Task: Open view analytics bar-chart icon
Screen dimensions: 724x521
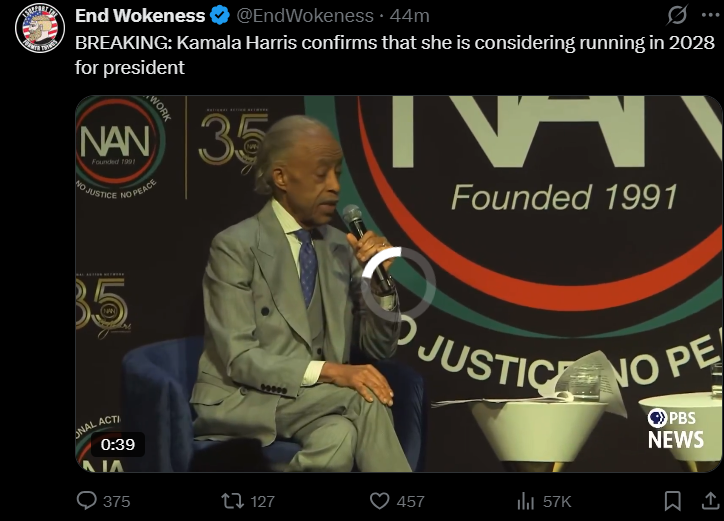Action: pos(525,501)
